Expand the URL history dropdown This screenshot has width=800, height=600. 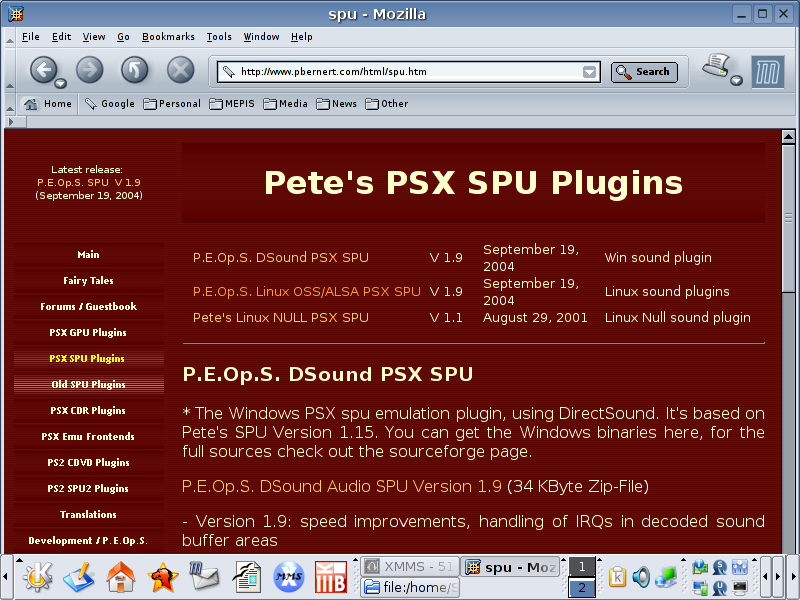pyautogui.click(x=590, y=72)
